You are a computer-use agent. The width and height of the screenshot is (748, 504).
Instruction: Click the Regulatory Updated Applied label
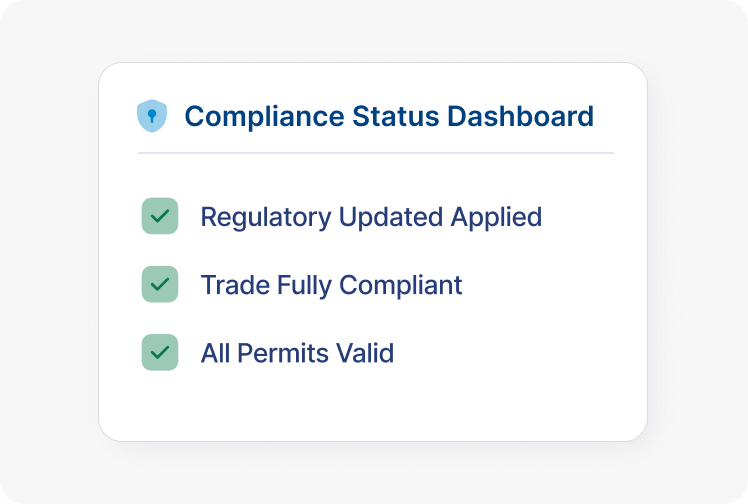point(371,217)
